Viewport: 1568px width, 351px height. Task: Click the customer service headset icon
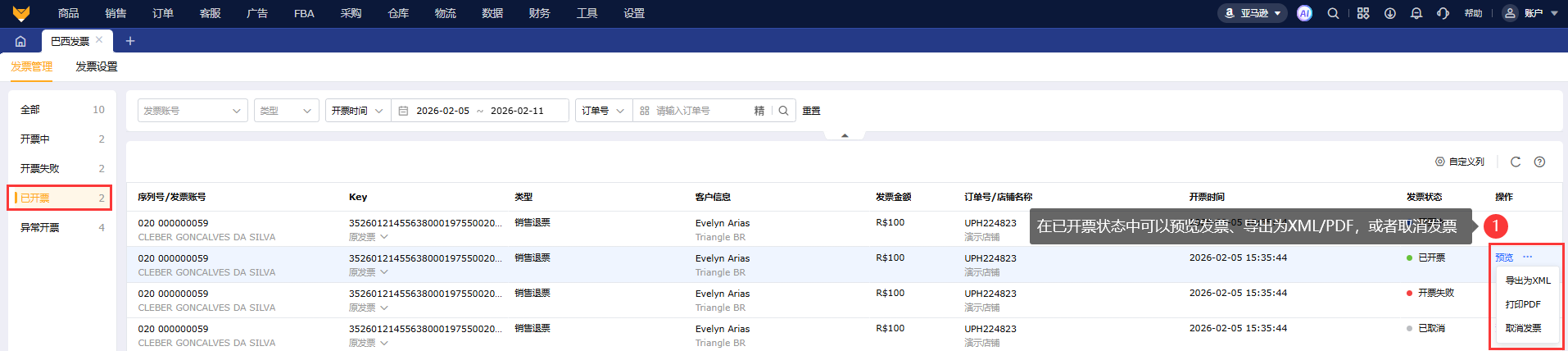tap(1443, 13)
